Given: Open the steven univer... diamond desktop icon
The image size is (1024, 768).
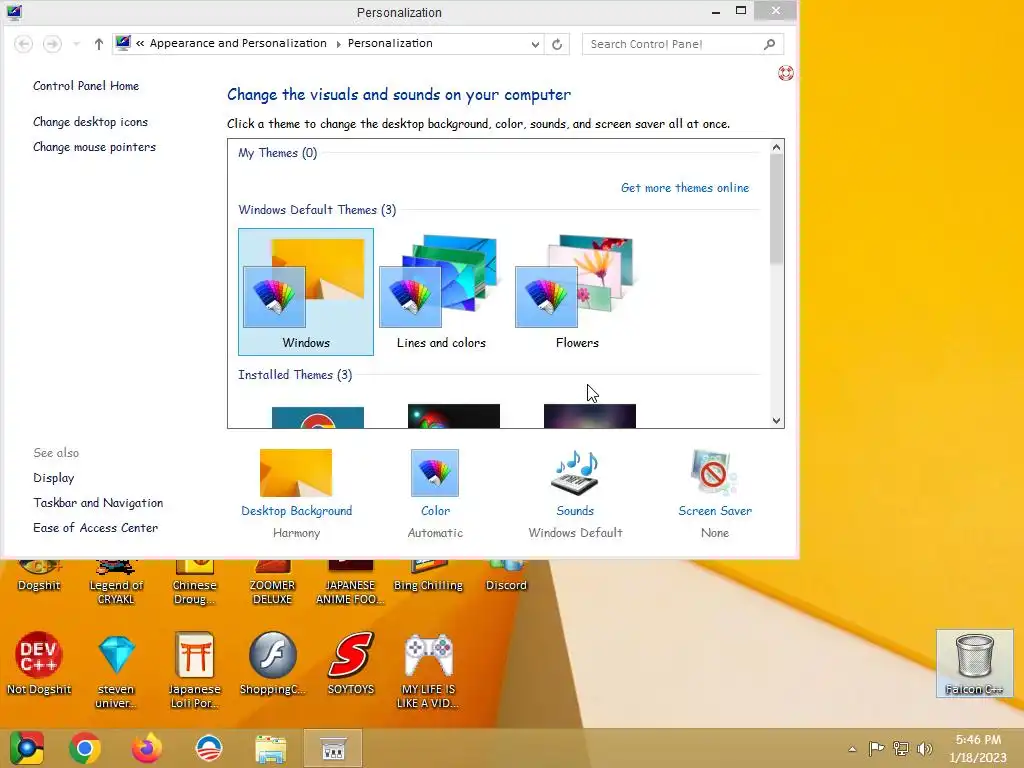Looking at the screenshot, I should [x=116, y=670].
